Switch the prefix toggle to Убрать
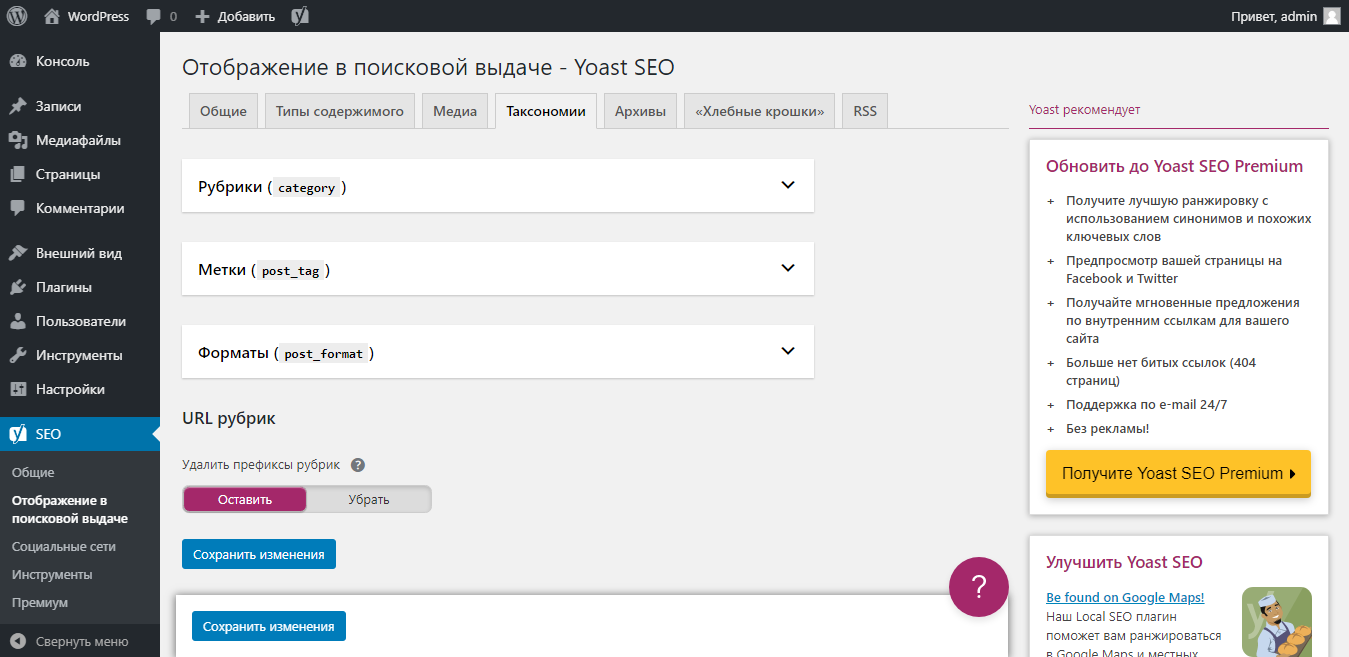The height and width of the screenshot is (657, 1349). coord(369,498)
